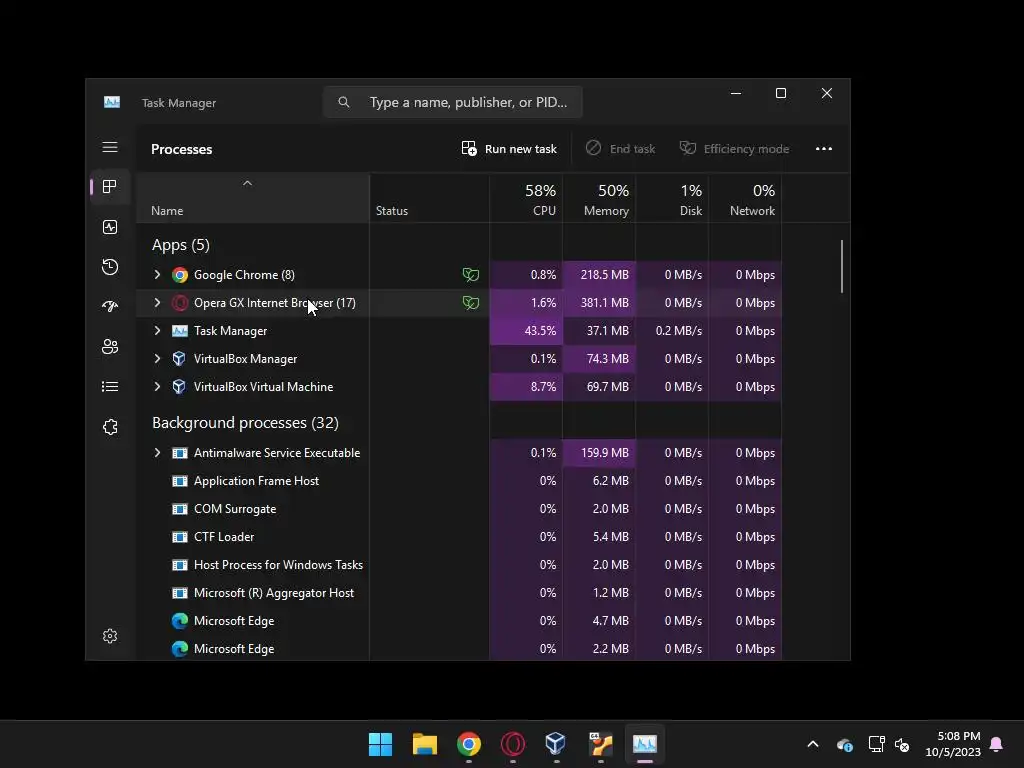Image resolution: width=1024 pixels, height=768 pixels.
Task: Select the Processes sidebar icon
Action: tap(110, 187)
